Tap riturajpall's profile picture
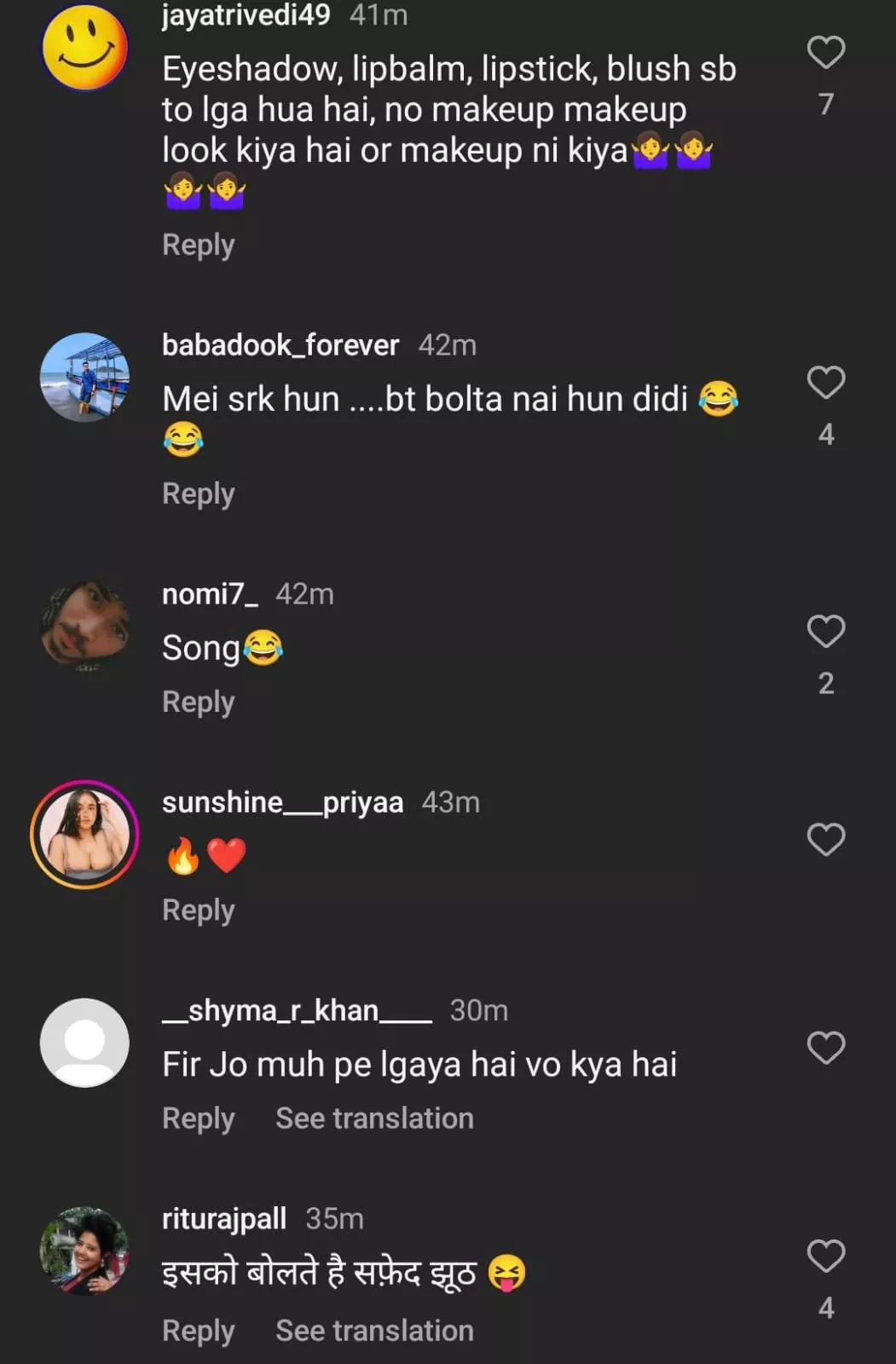Screen dimensions: 896x1364 tap(84, 1251)
